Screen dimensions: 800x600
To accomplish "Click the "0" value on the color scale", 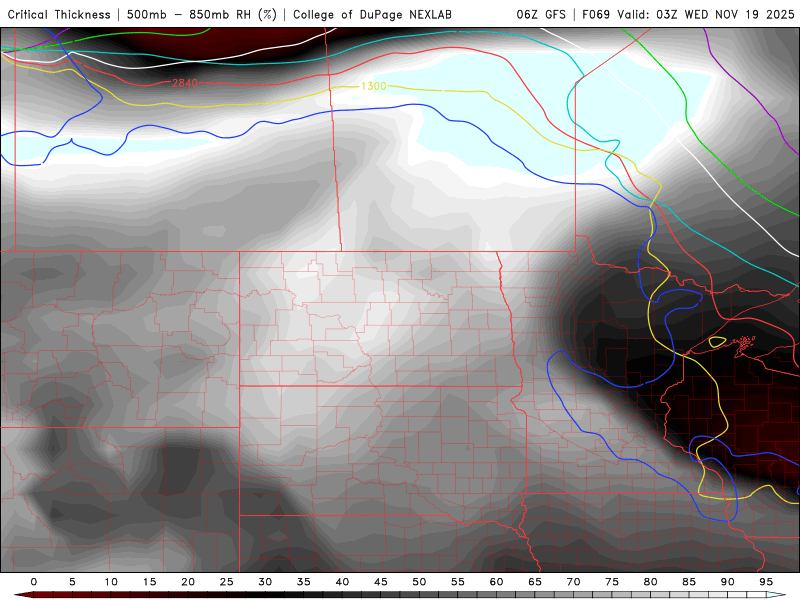I will pos(34,582).
